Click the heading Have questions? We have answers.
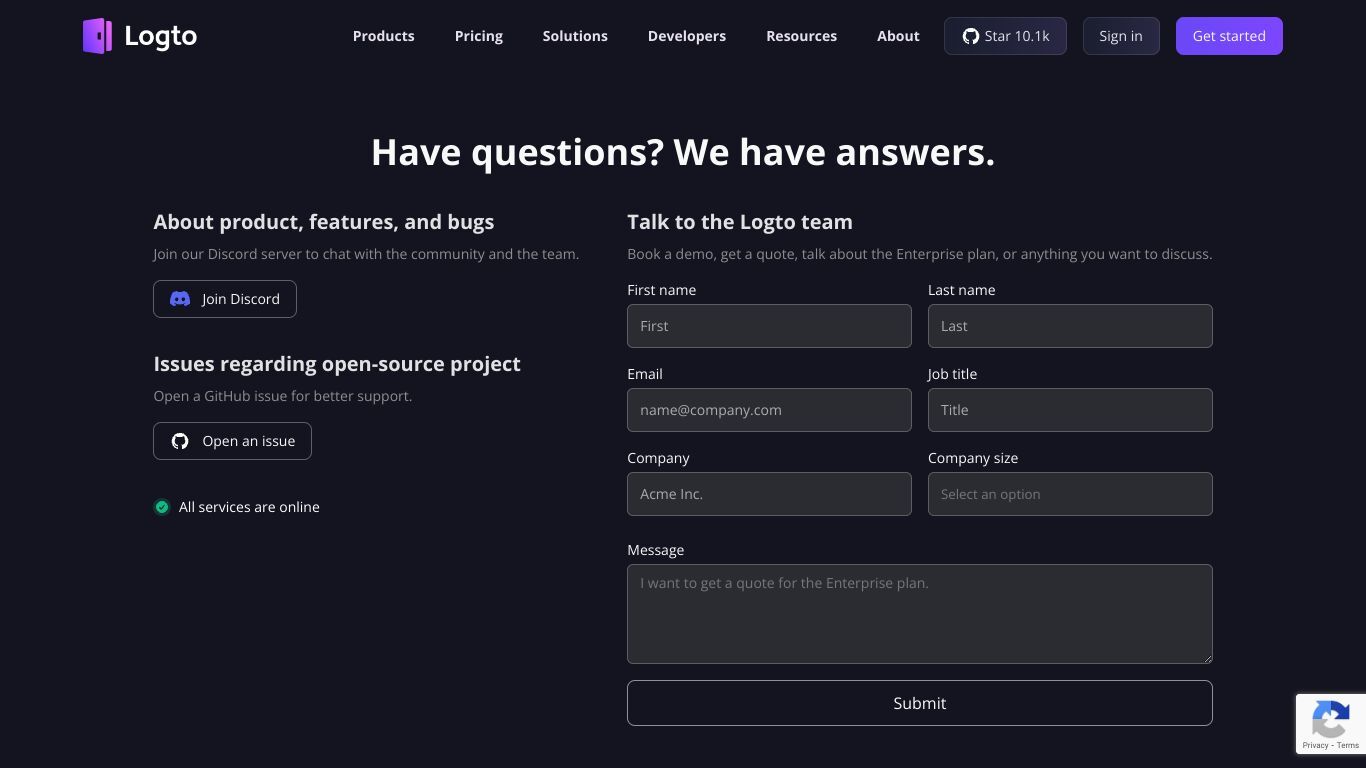1366x768 pixels. (x=683, y=152)
